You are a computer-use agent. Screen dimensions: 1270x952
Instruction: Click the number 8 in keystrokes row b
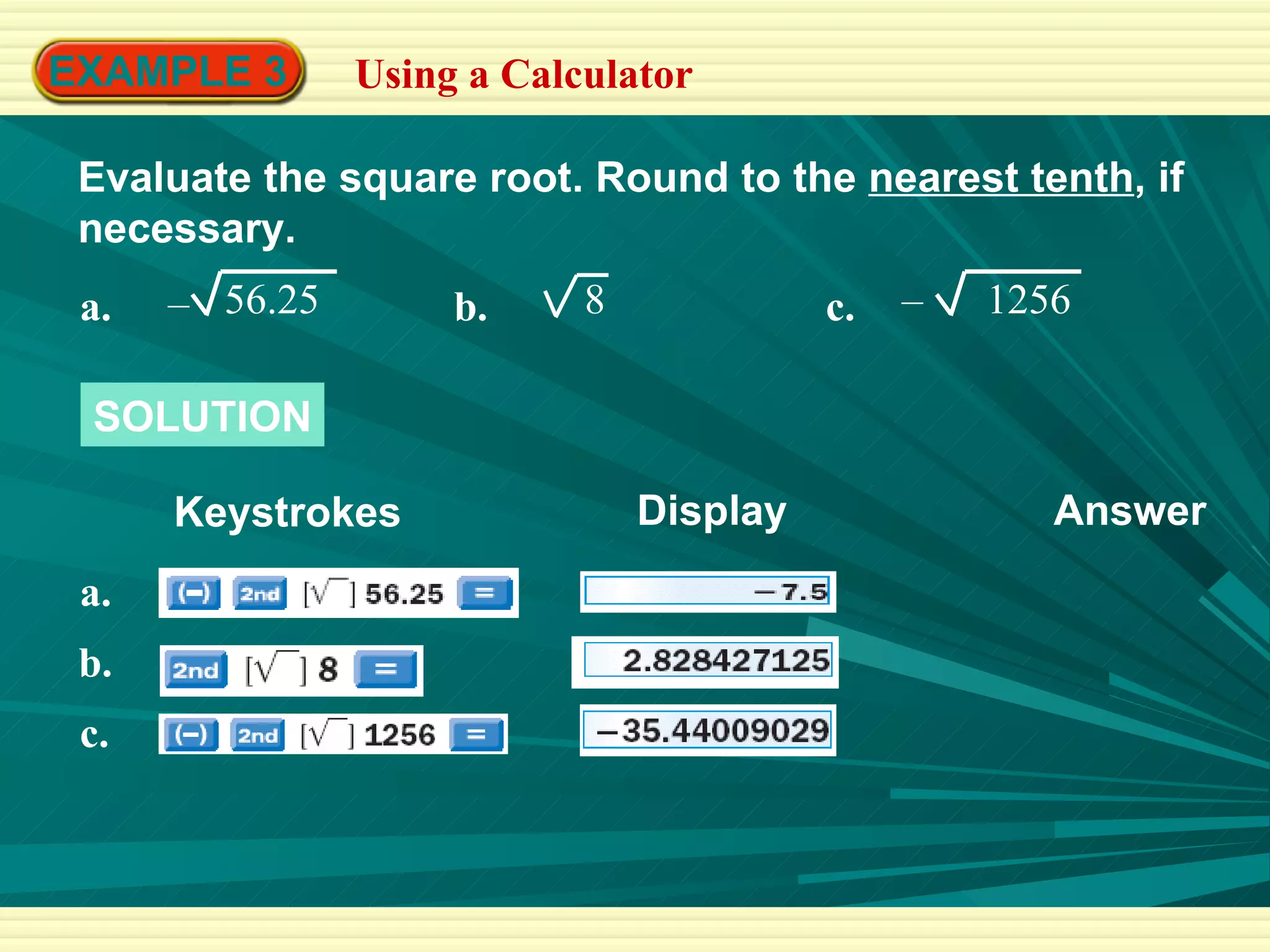click(x=328, y=670)
